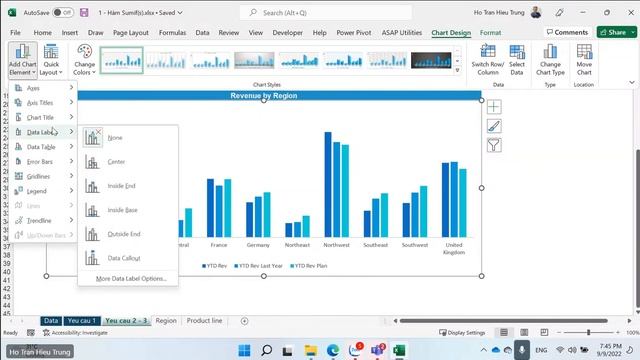Select the Region sheet tab
Image resolution: width=640 pixels, height=360 pixels.
tap(166, 321)
